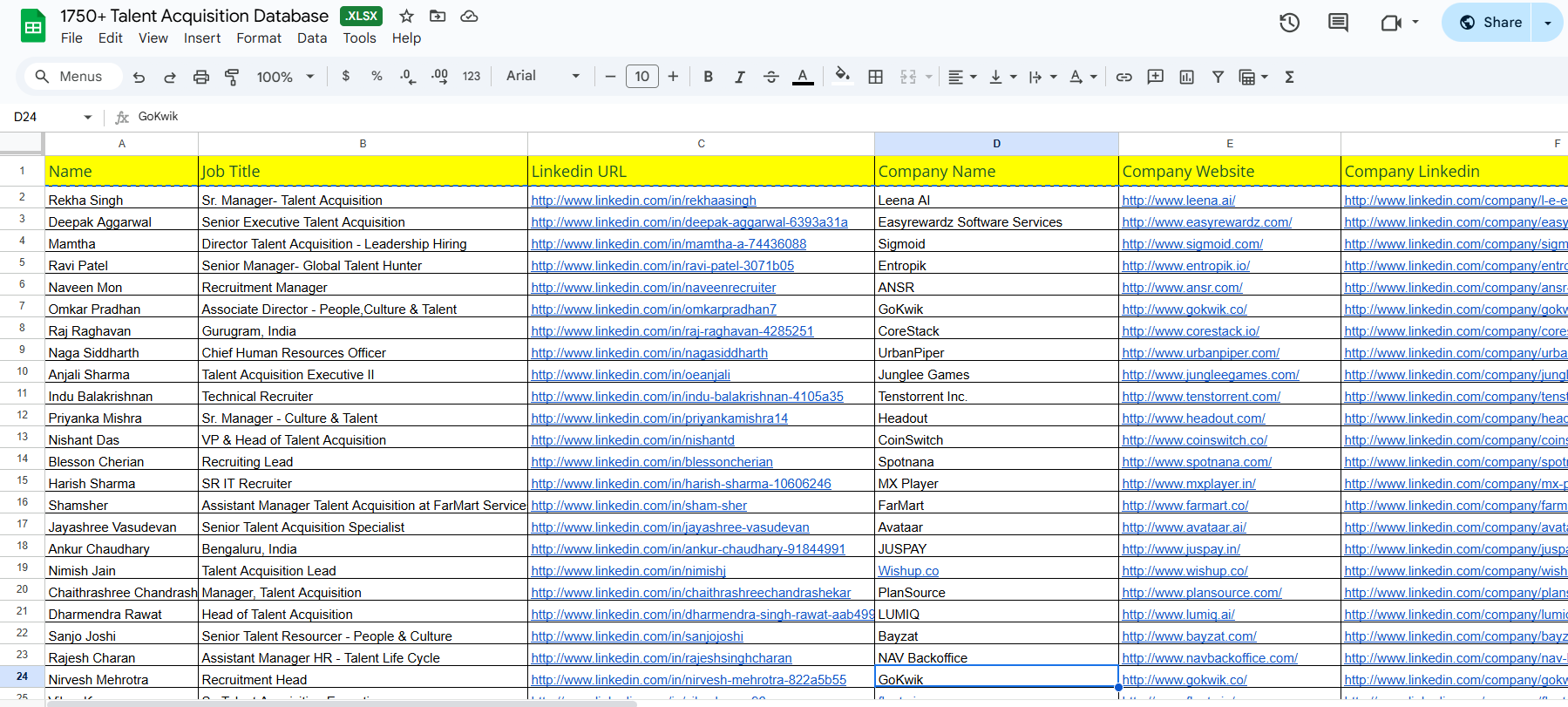This screenshot has width=1568, height=707.
Task: Start a video call with camera icon
Action: point(1391,23)
